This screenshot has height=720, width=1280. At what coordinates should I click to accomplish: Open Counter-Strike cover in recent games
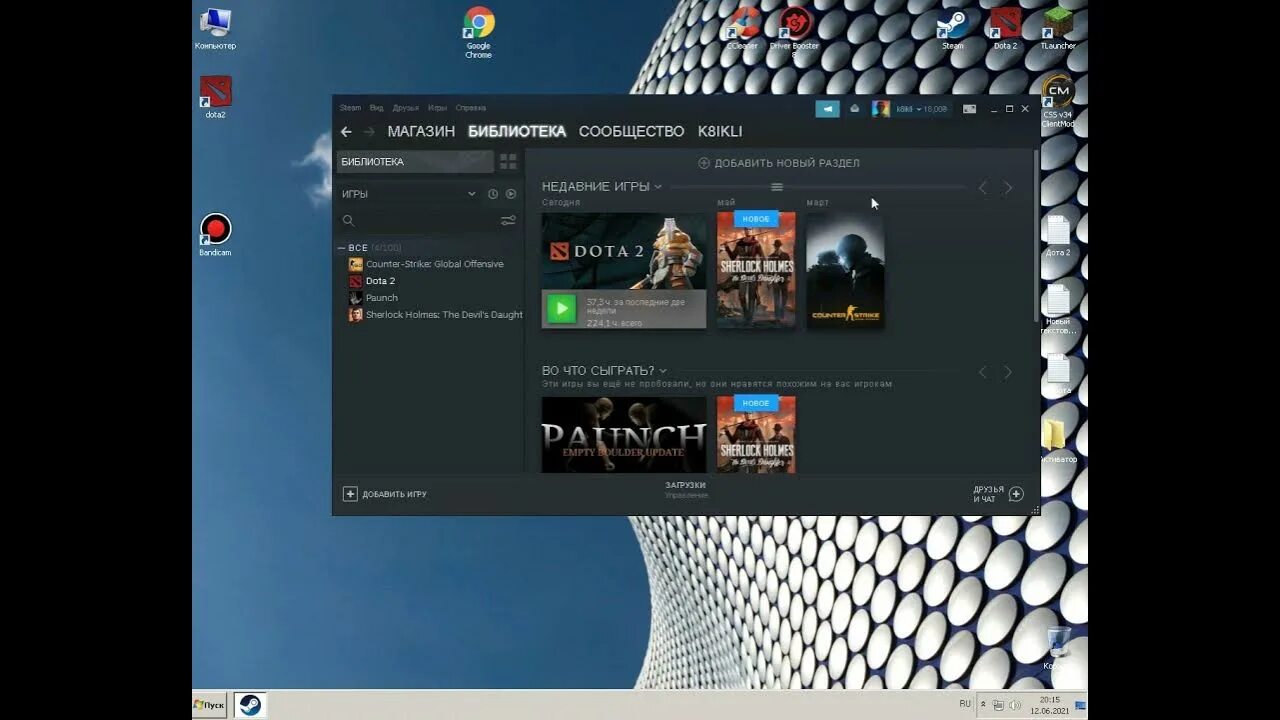pyautogui.click(x=845, y=270)
